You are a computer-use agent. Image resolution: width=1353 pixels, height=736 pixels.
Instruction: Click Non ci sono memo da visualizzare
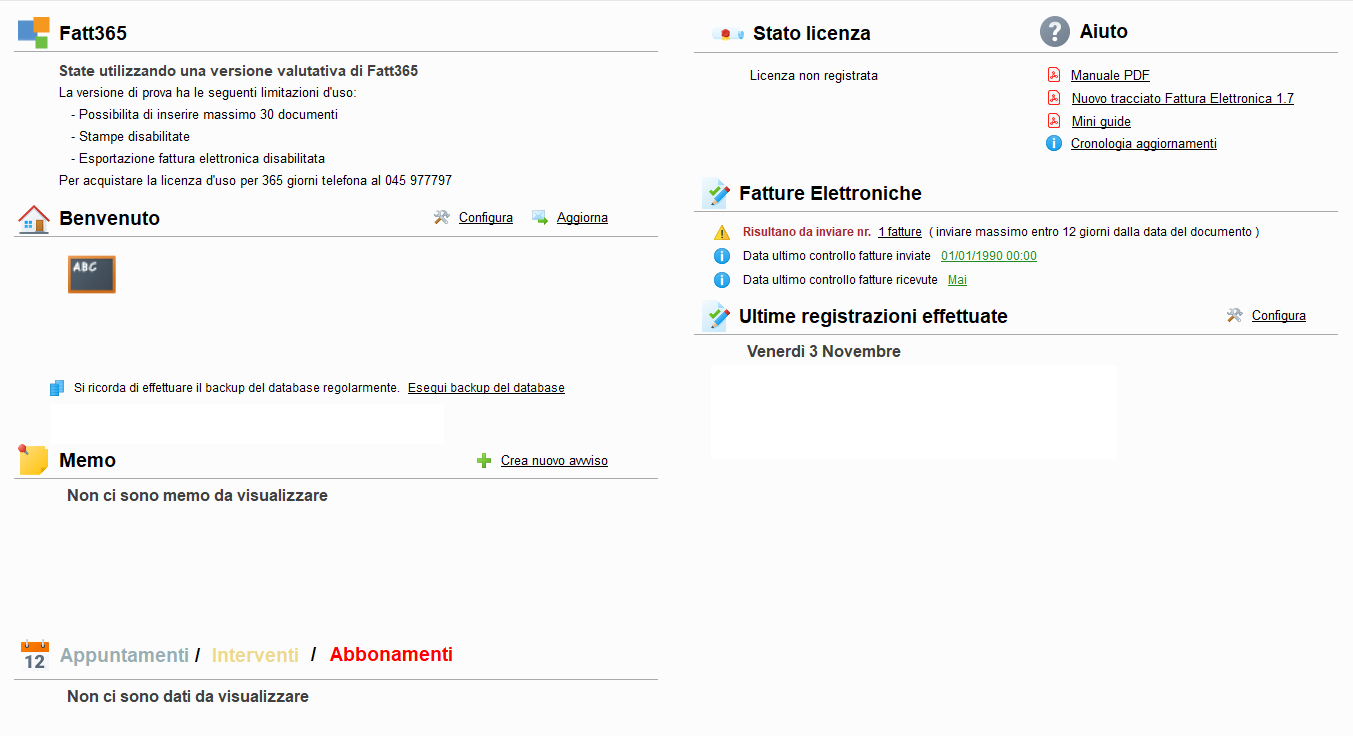click(197, 495)
